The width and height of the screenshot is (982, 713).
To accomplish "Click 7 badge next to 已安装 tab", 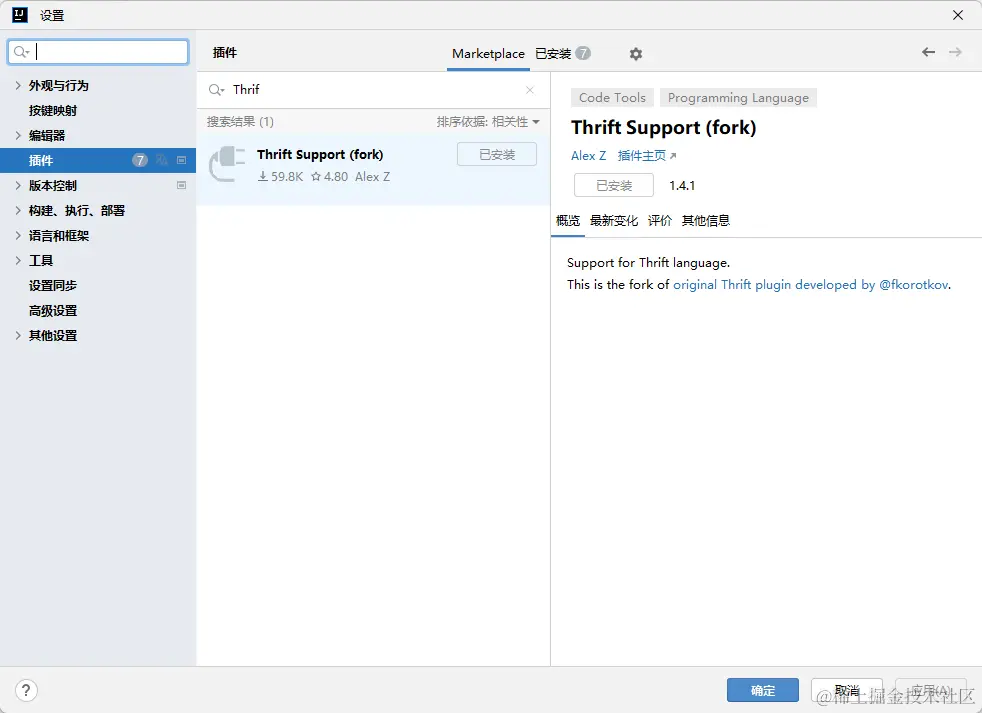I will pos(583,53).
